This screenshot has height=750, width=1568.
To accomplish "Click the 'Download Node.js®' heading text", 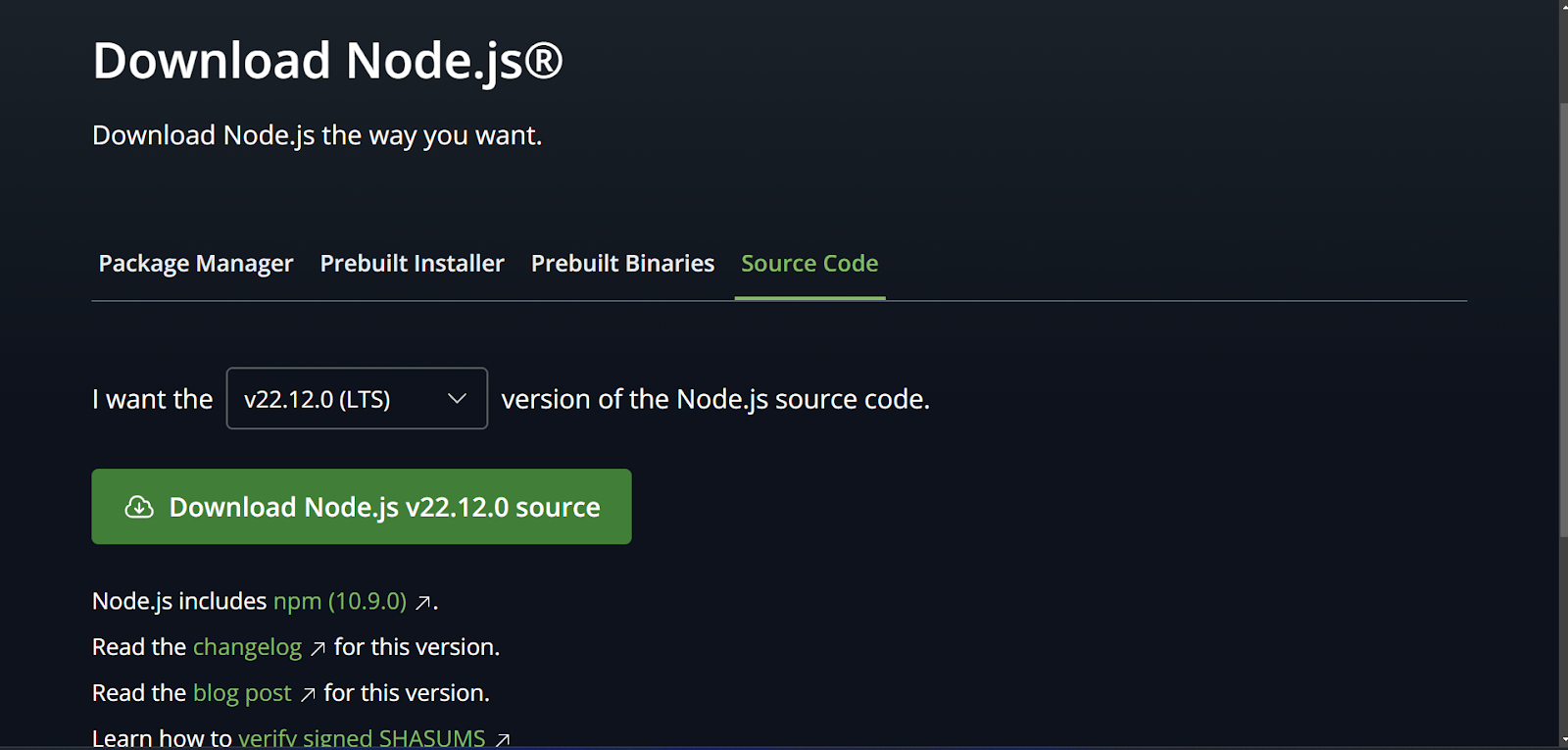I will tap(327, 61).
